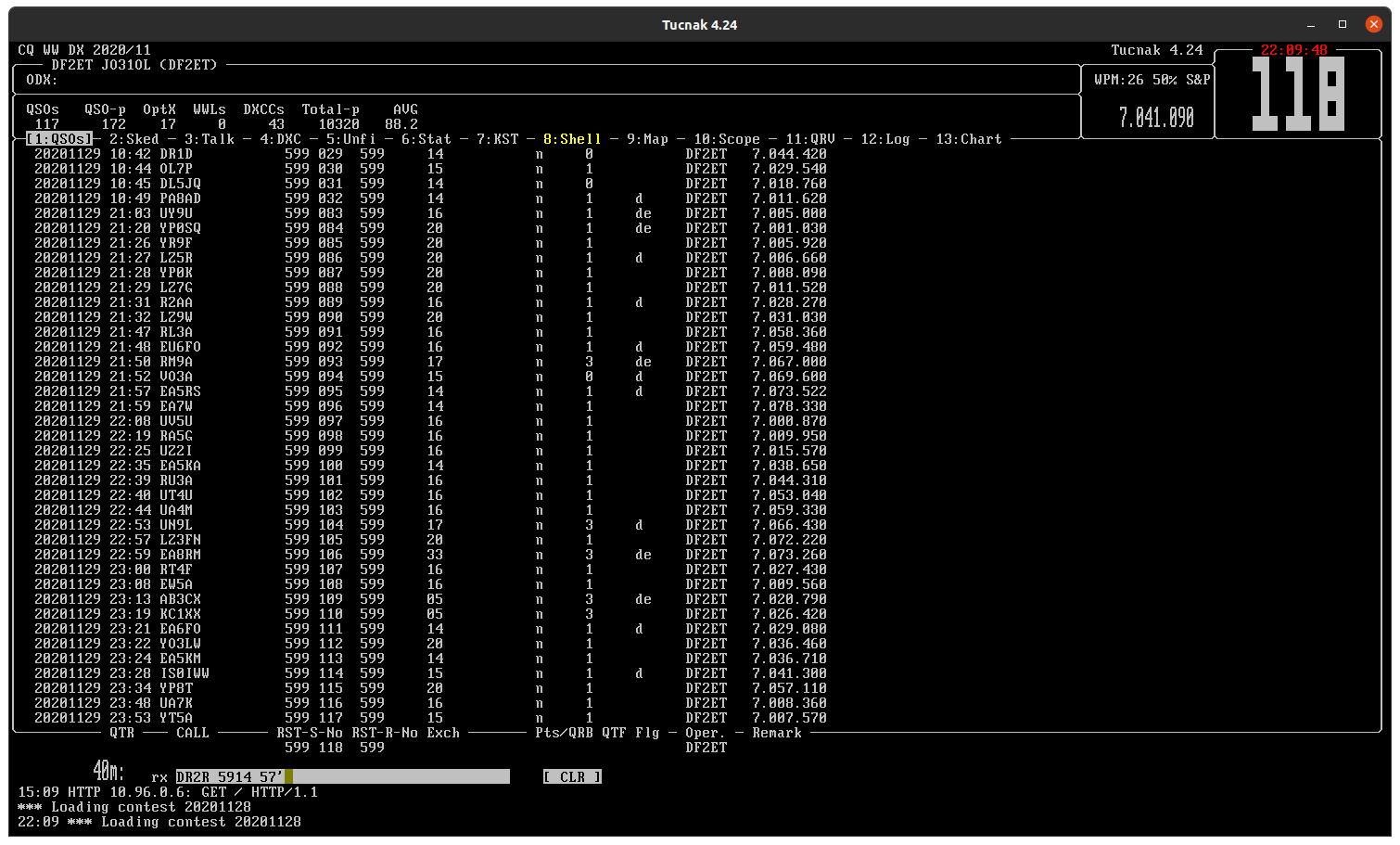Image resolution: width=1400 pixels, height=845 pixels.
Task: Click the ODX: field label
Action: click(43, 80)
